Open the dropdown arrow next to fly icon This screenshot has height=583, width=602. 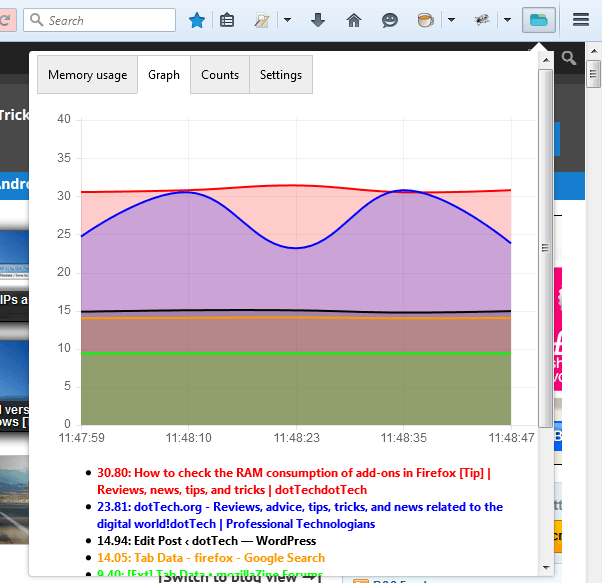click(507, 20)
